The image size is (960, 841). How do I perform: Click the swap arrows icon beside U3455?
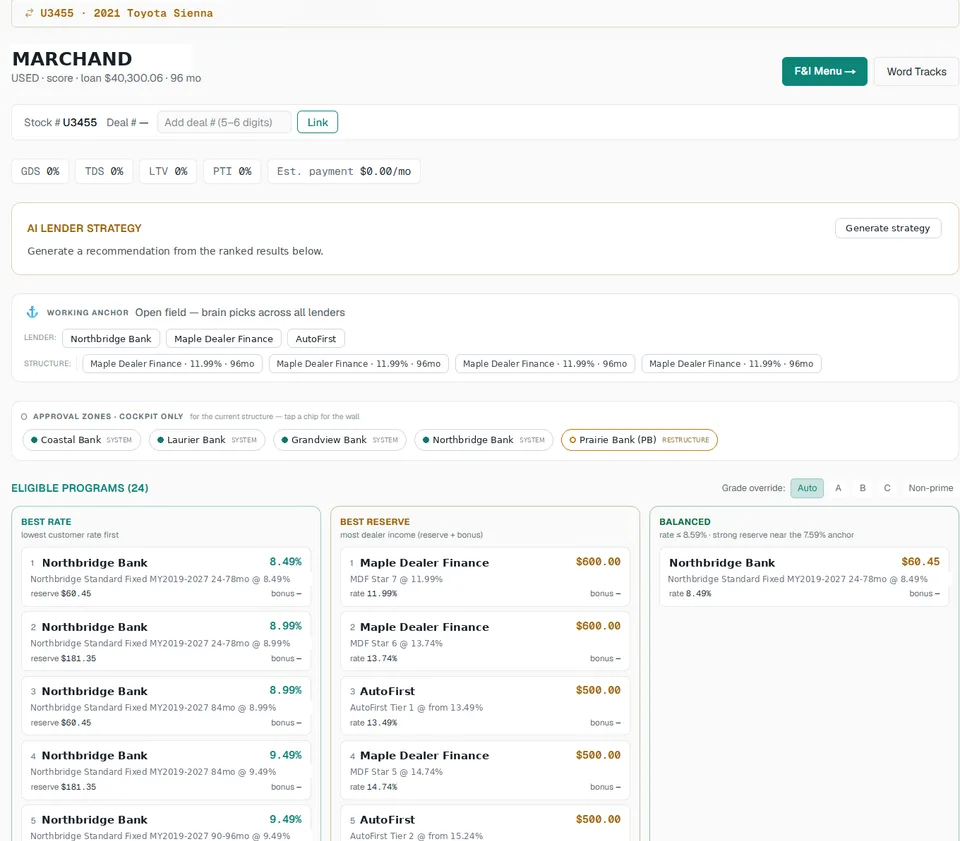[x=29, y=13]
